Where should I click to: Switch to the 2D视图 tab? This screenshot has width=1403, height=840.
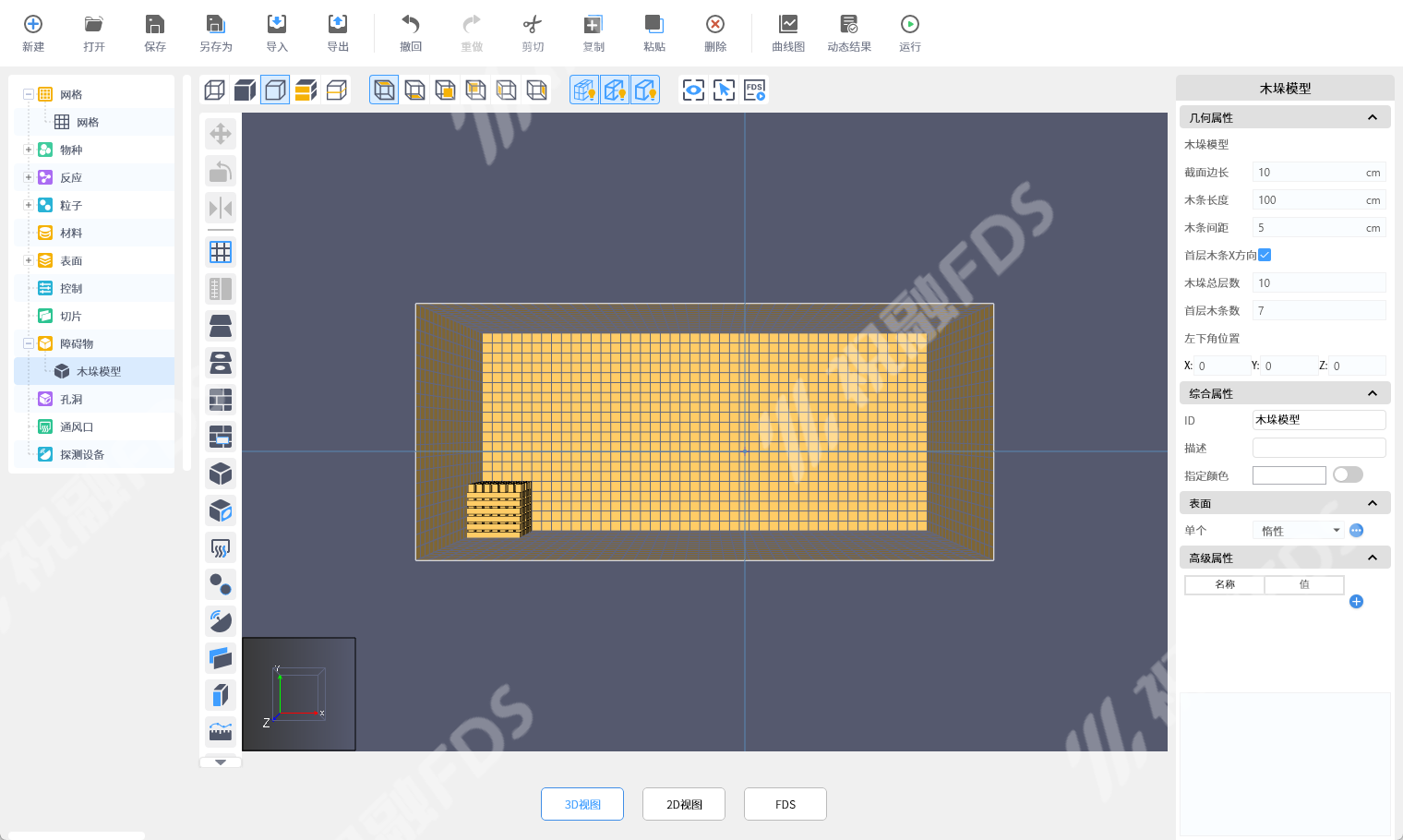click(x=684, y=804)
